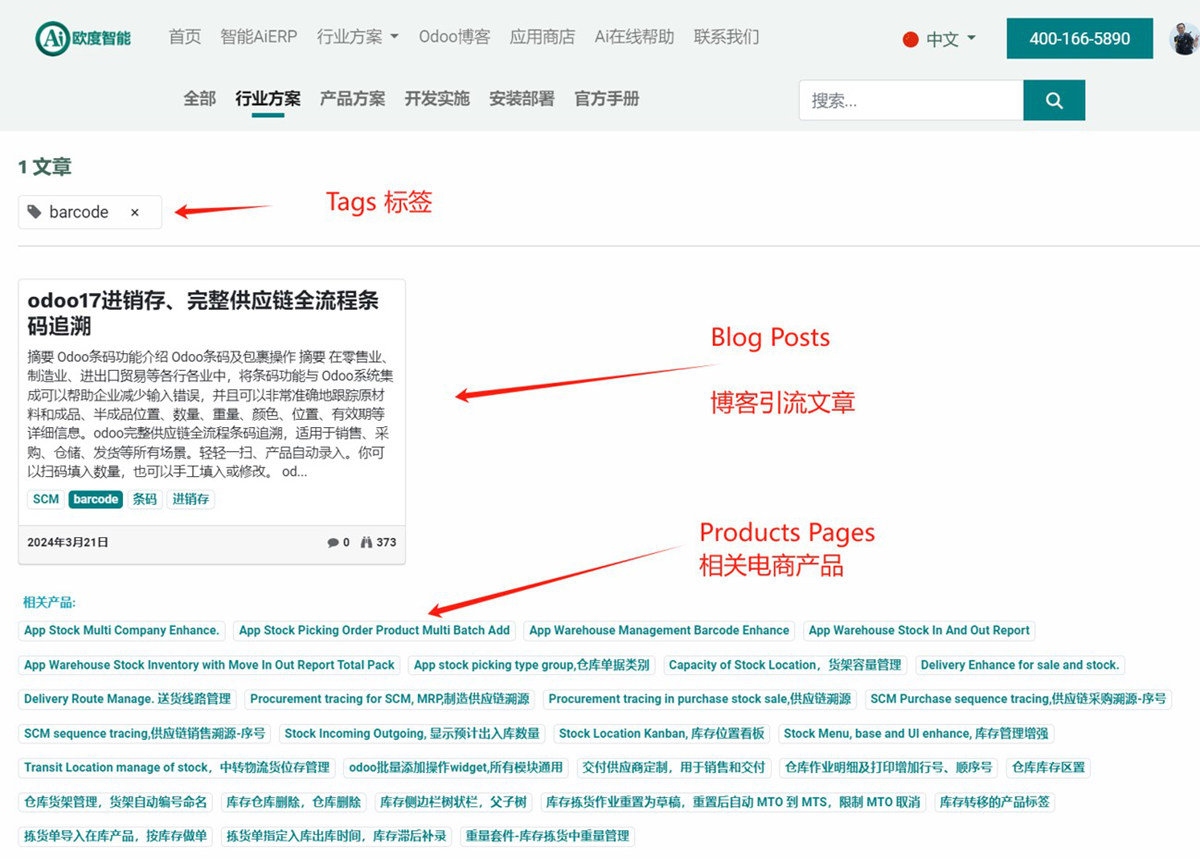Open 重量套件-库存拣货中重量管理
The width and height of the screenshot is (1200, 859).
(x=547, y=835)
